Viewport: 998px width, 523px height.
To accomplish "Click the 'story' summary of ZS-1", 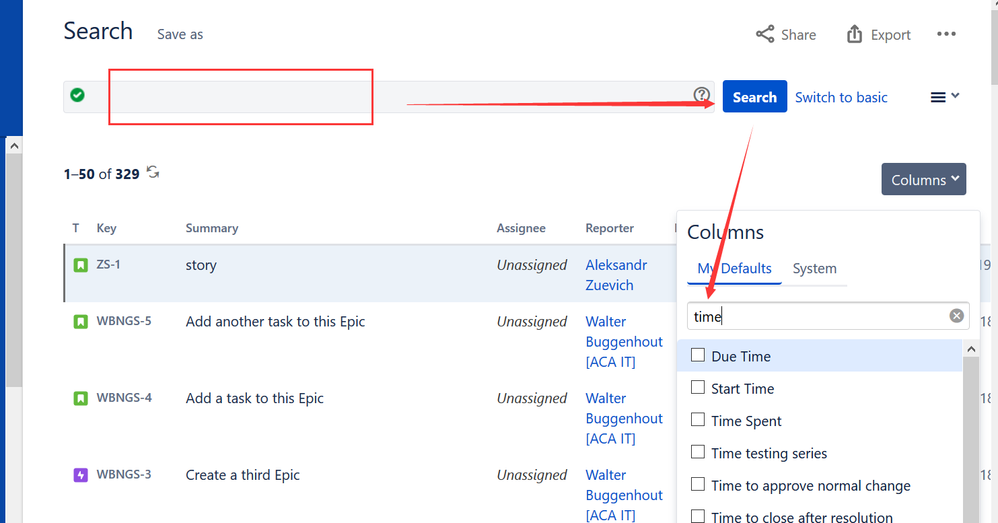I will point(201,265).
